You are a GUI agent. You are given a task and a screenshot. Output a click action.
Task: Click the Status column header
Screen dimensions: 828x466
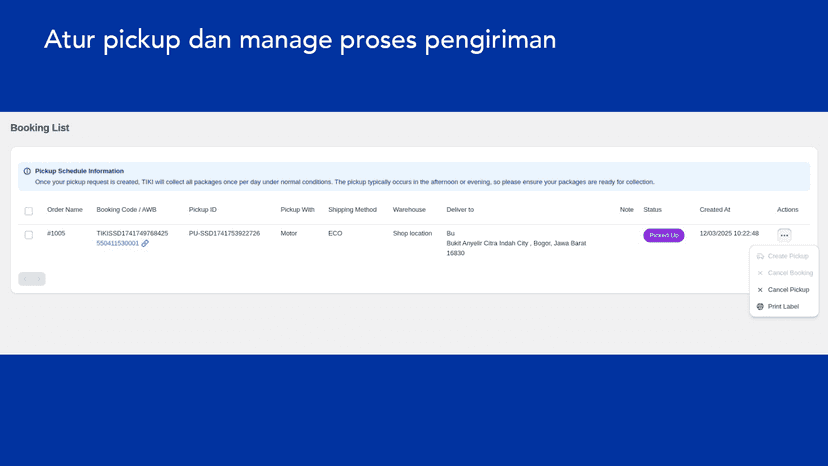pyautogui.click(x=653, y=210)
